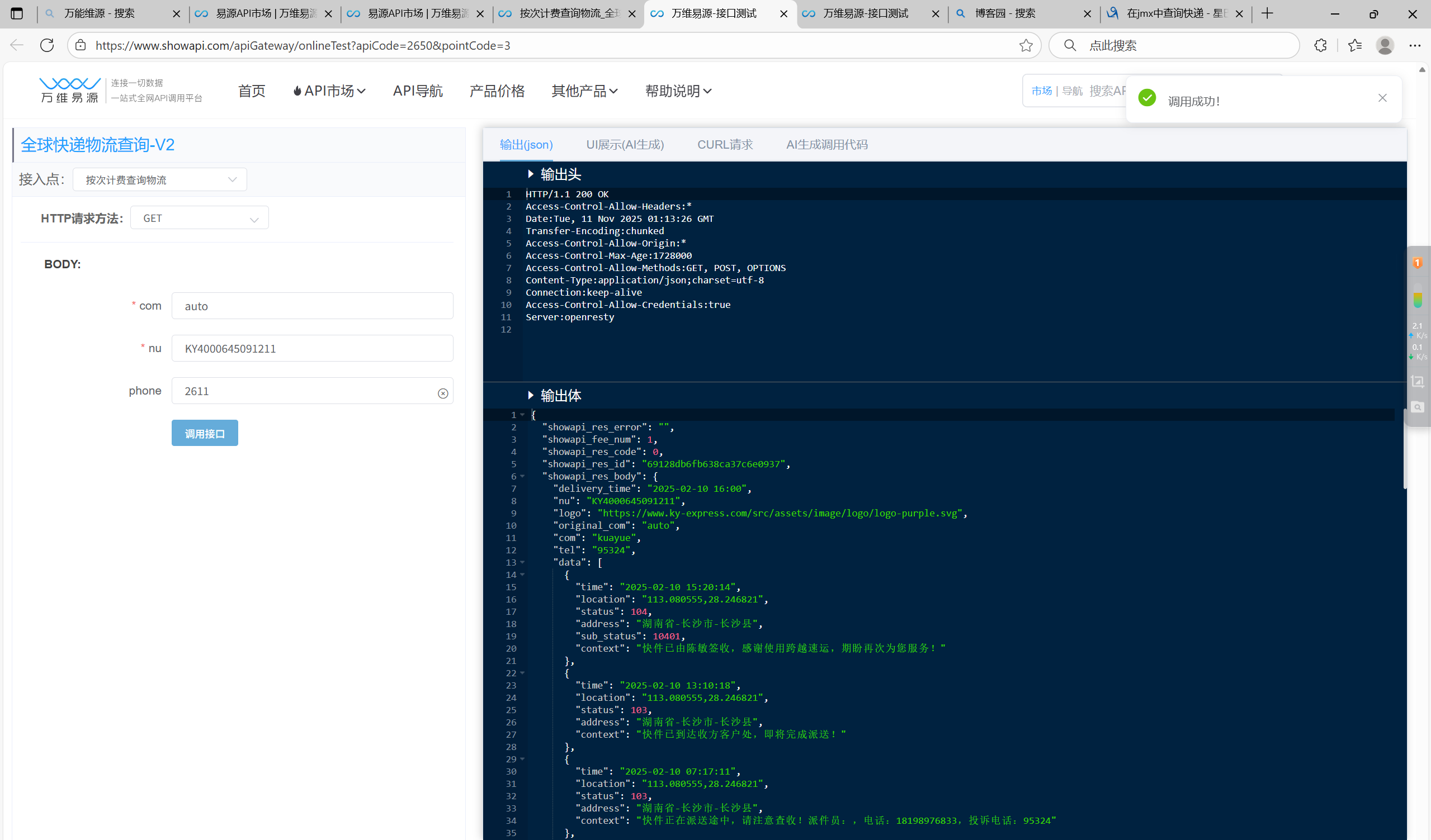Clear the phone field with X icon
Screen dimensions: 1431x840
[443, 393]
